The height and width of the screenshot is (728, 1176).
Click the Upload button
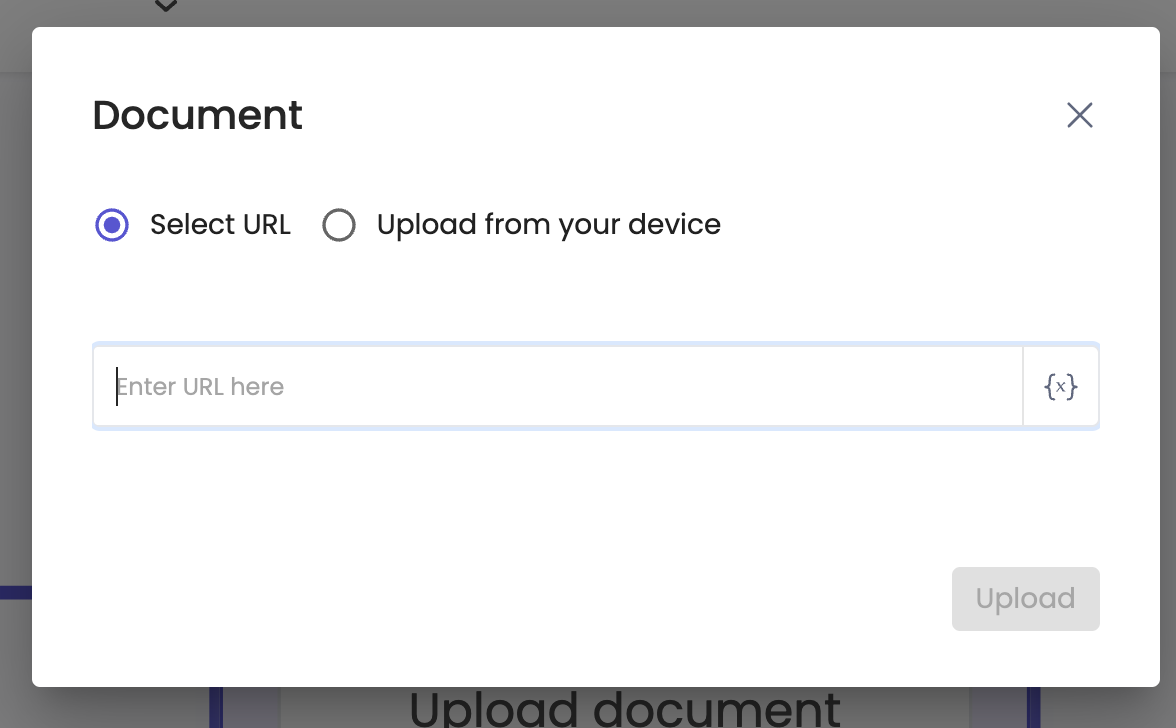point(1025,598)
